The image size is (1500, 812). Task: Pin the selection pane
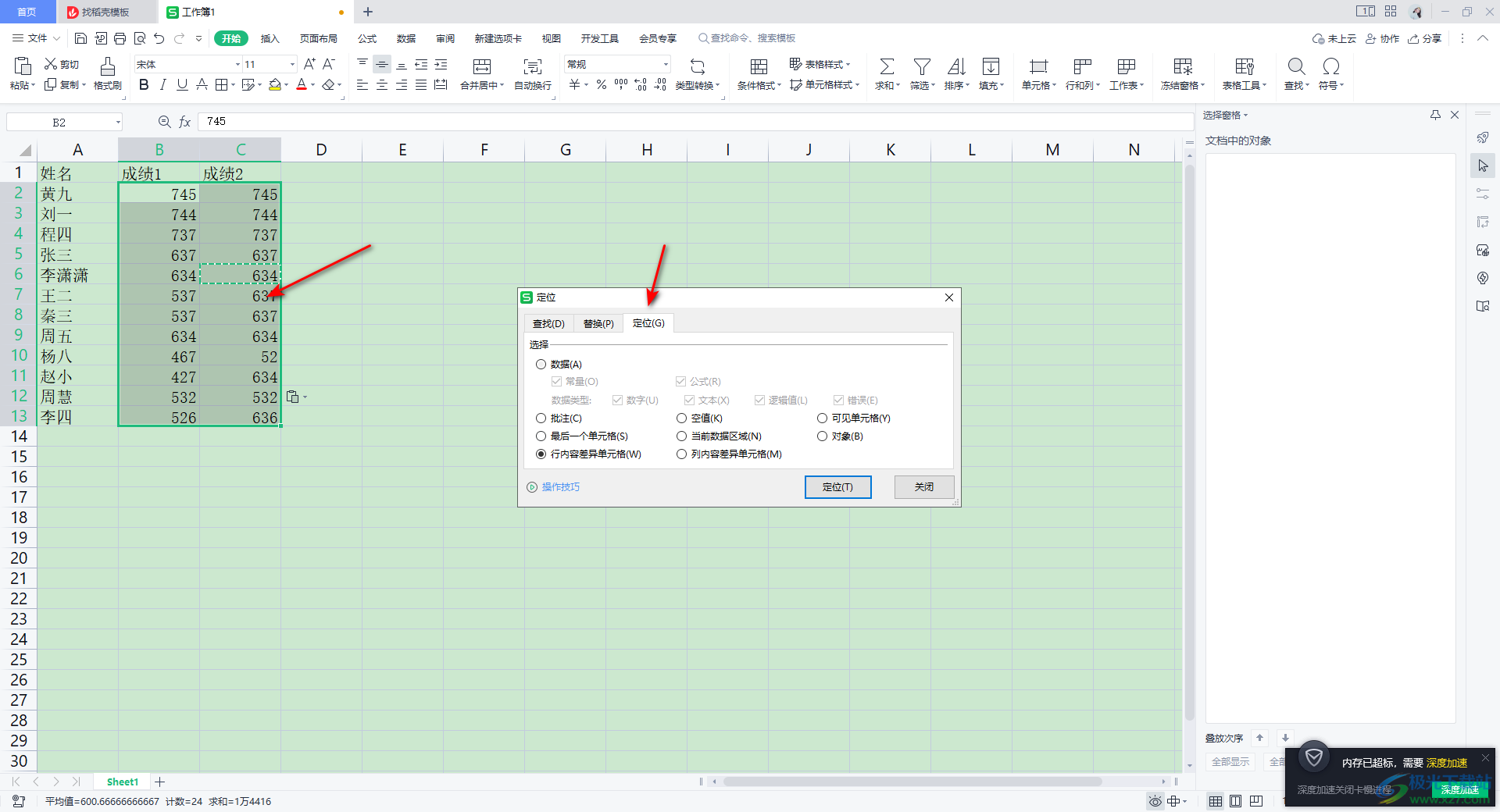[x=1435, y=115]
